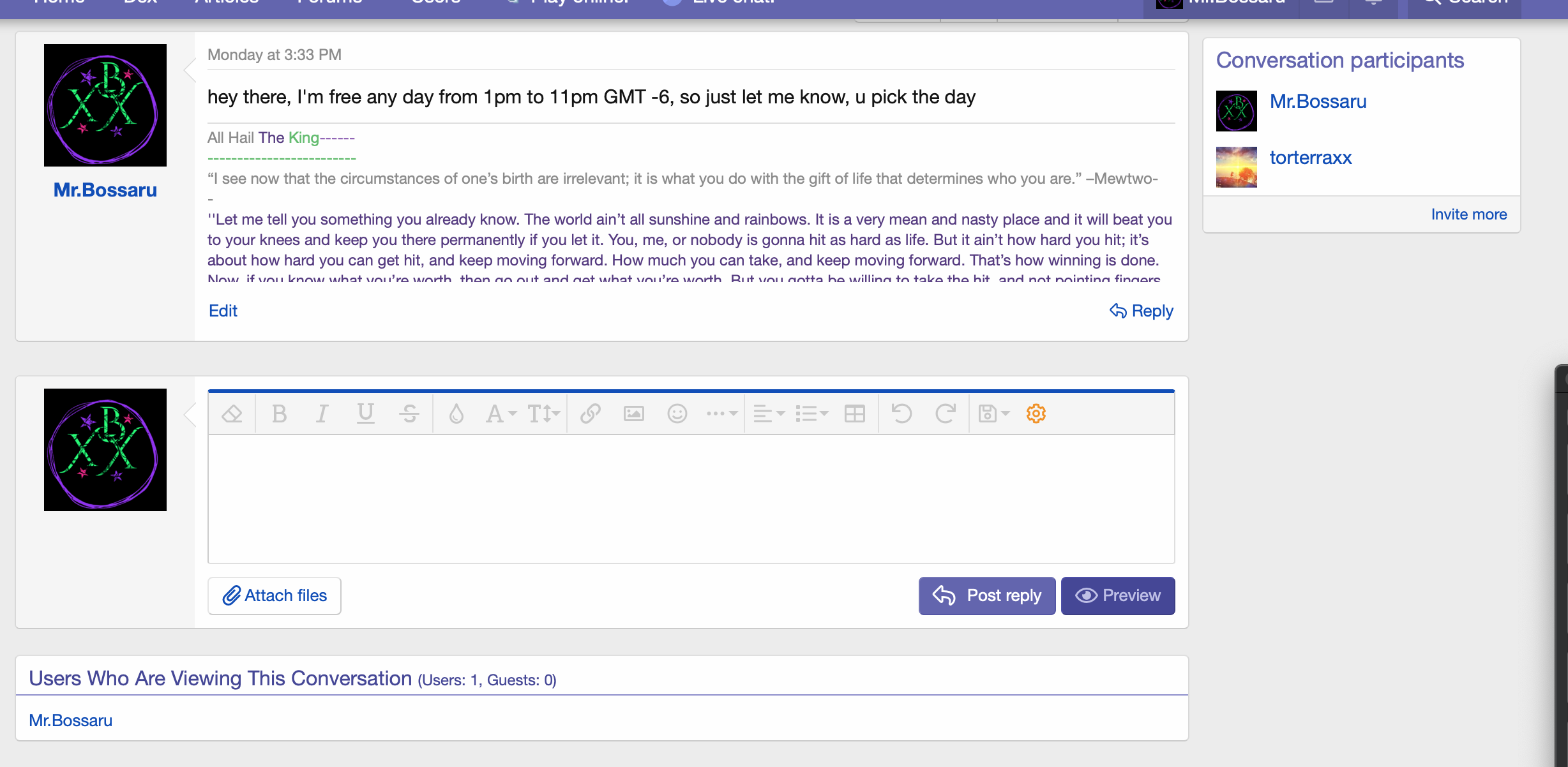Open the smilies emoji picker

click(x=677, y=414)
